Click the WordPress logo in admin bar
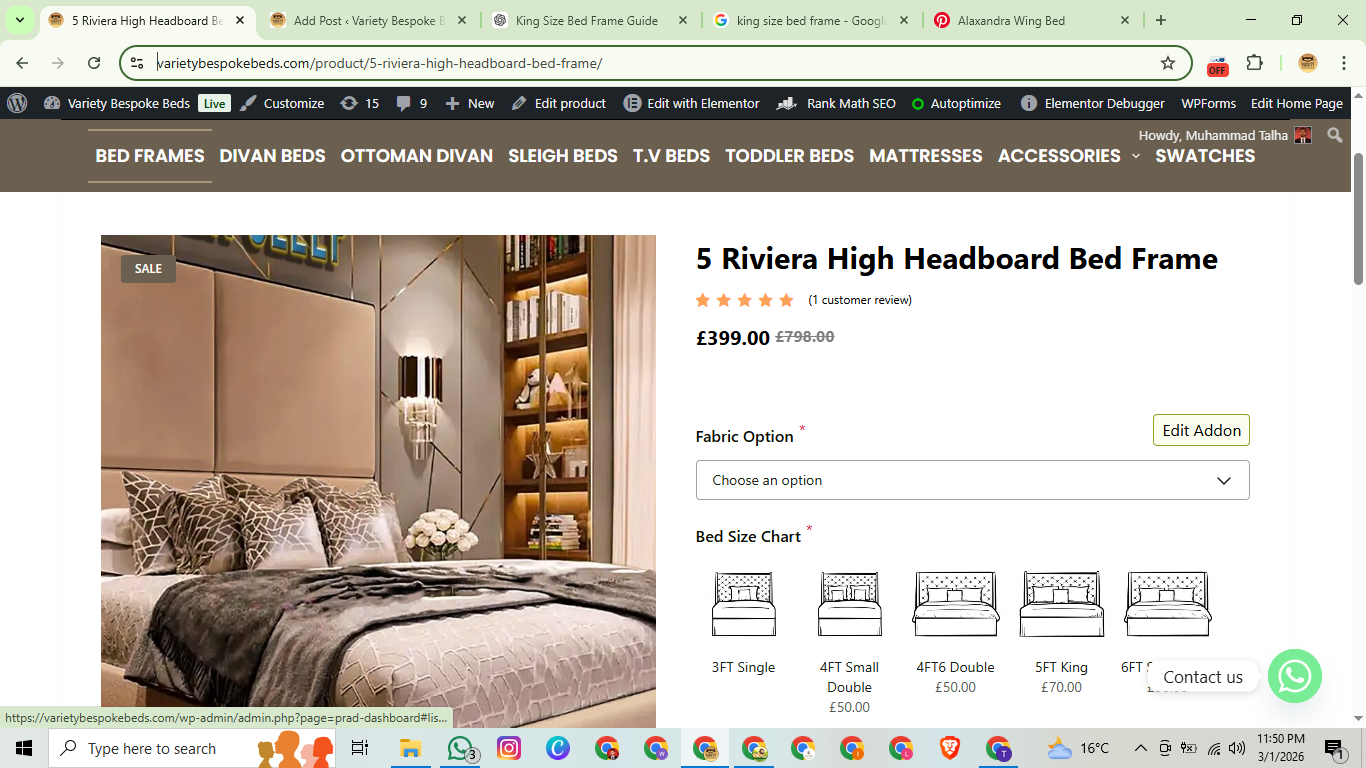Image resolution: width=1366 pixels, height=768 pixels. [17, 103]
